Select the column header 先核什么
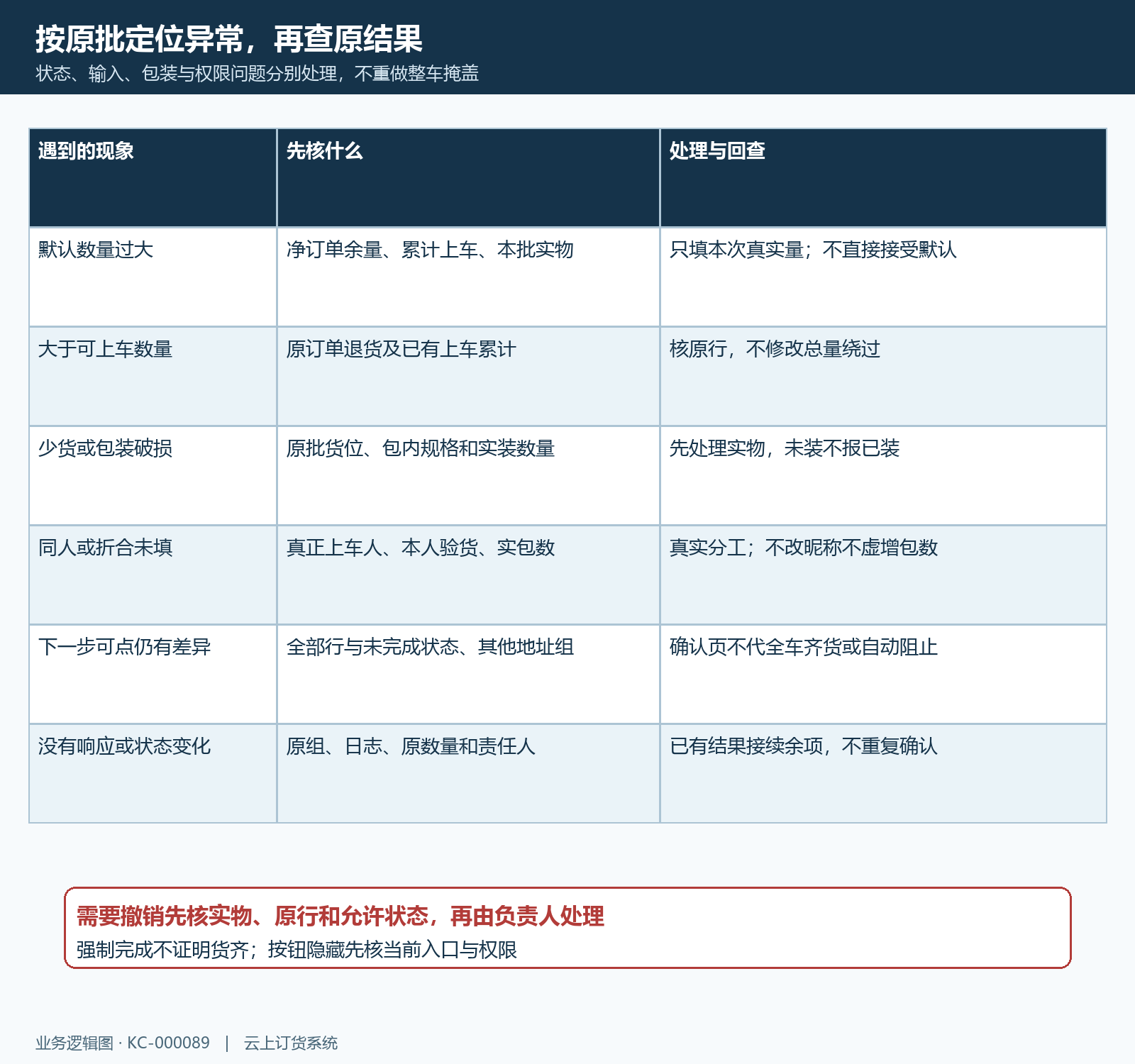 coord(468,177)
